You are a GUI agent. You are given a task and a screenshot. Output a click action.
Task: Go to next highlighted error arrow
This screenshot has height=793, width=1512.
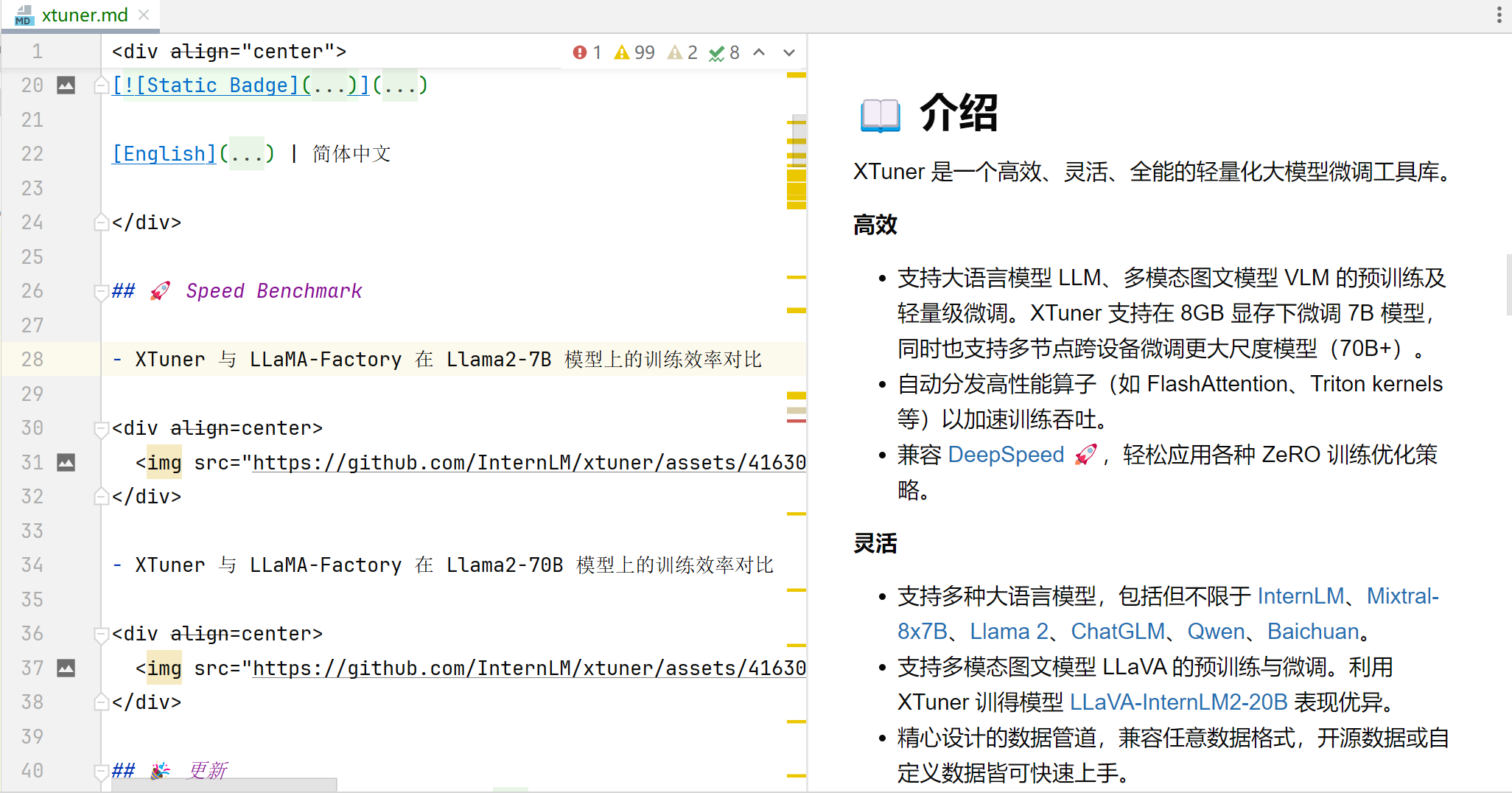point(789,52)
